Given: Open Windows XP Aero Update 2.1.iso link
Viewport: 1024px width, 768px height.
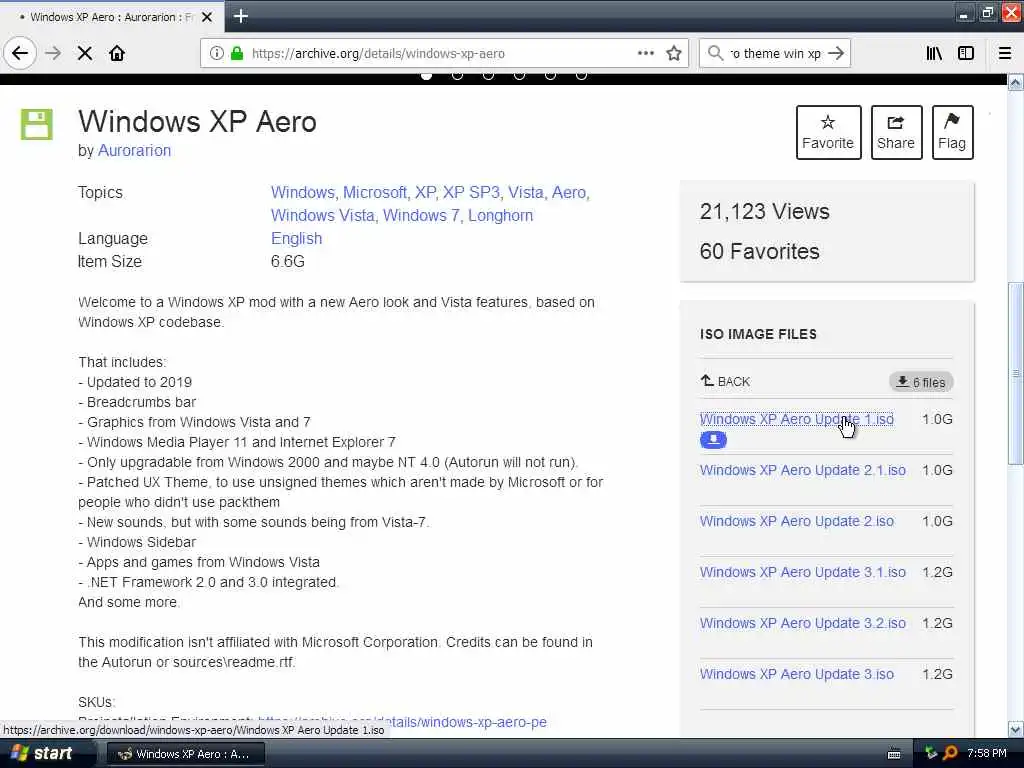Looking at the screenshot, I should [803, 470].
